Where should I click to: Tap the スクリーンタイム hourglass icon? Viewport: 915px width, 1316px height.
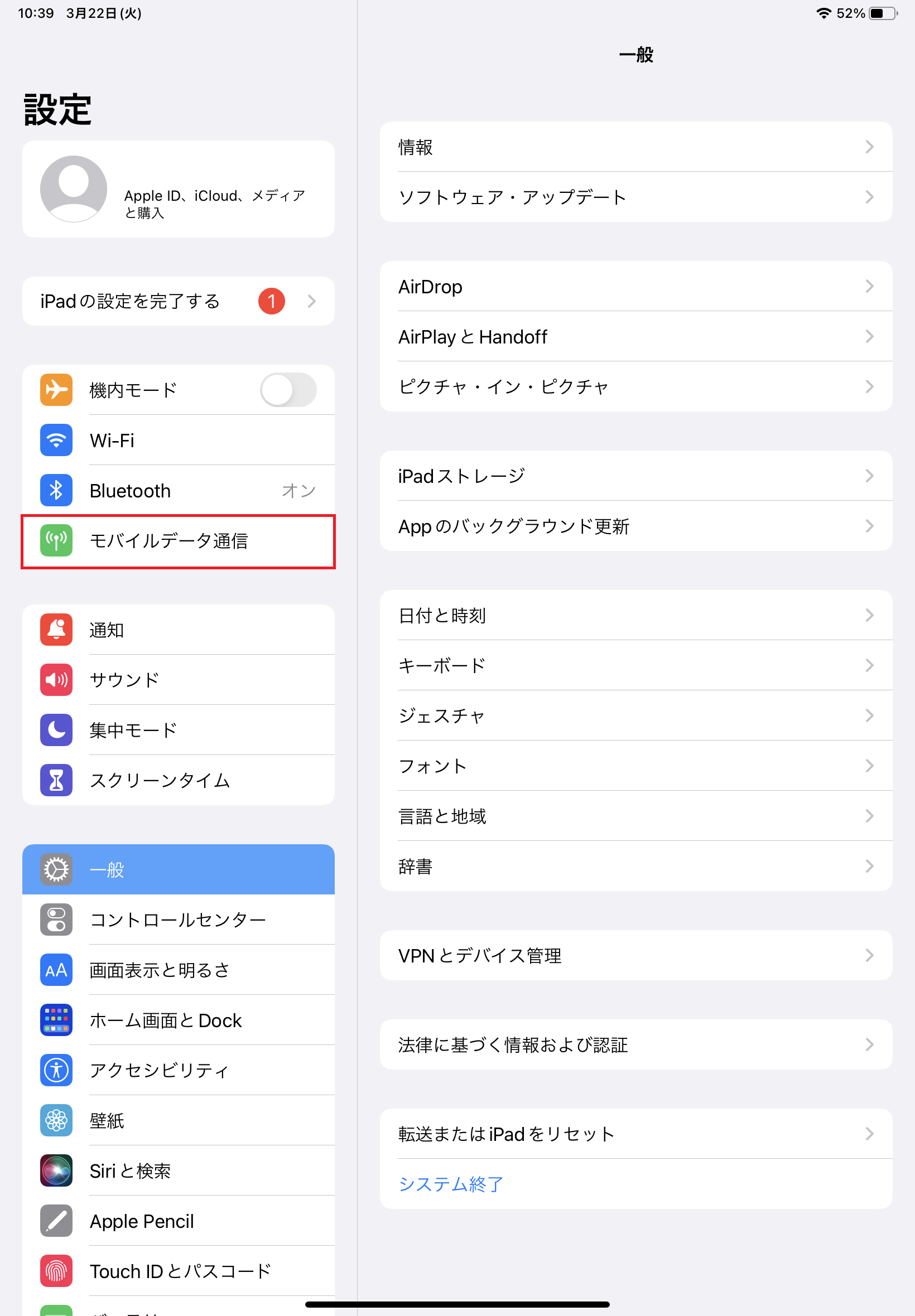[56, 780]
